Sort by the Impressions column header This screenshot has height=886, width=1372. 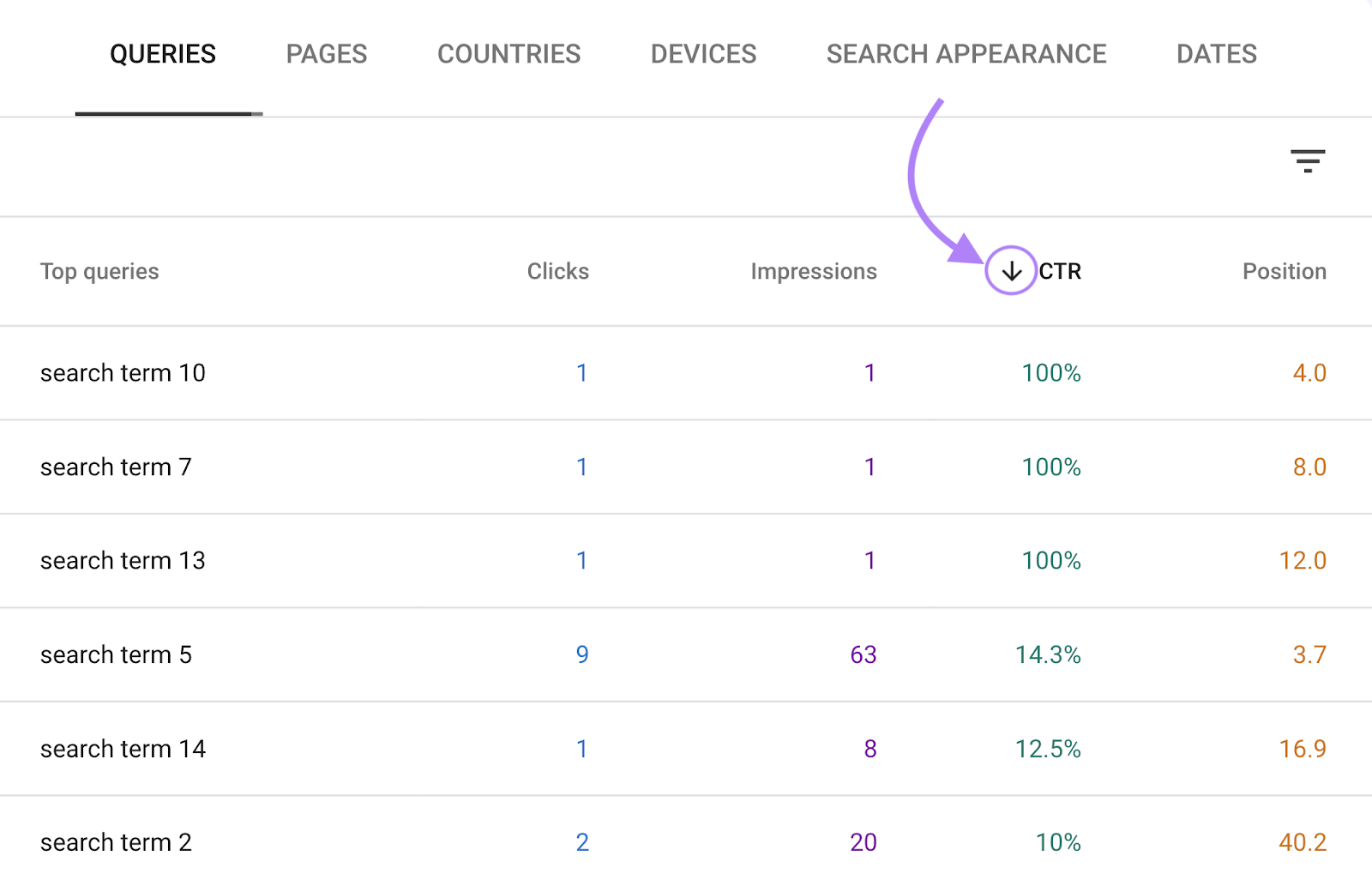813,271
